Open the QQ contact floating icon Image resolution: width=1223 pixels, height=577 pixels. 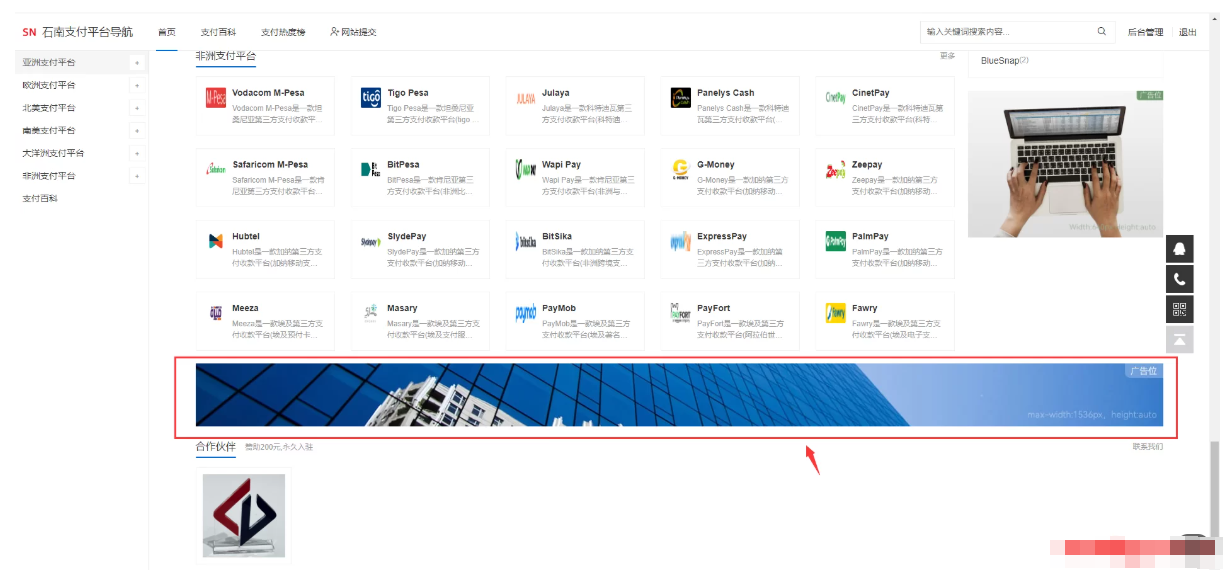[x=1180, y=249]
